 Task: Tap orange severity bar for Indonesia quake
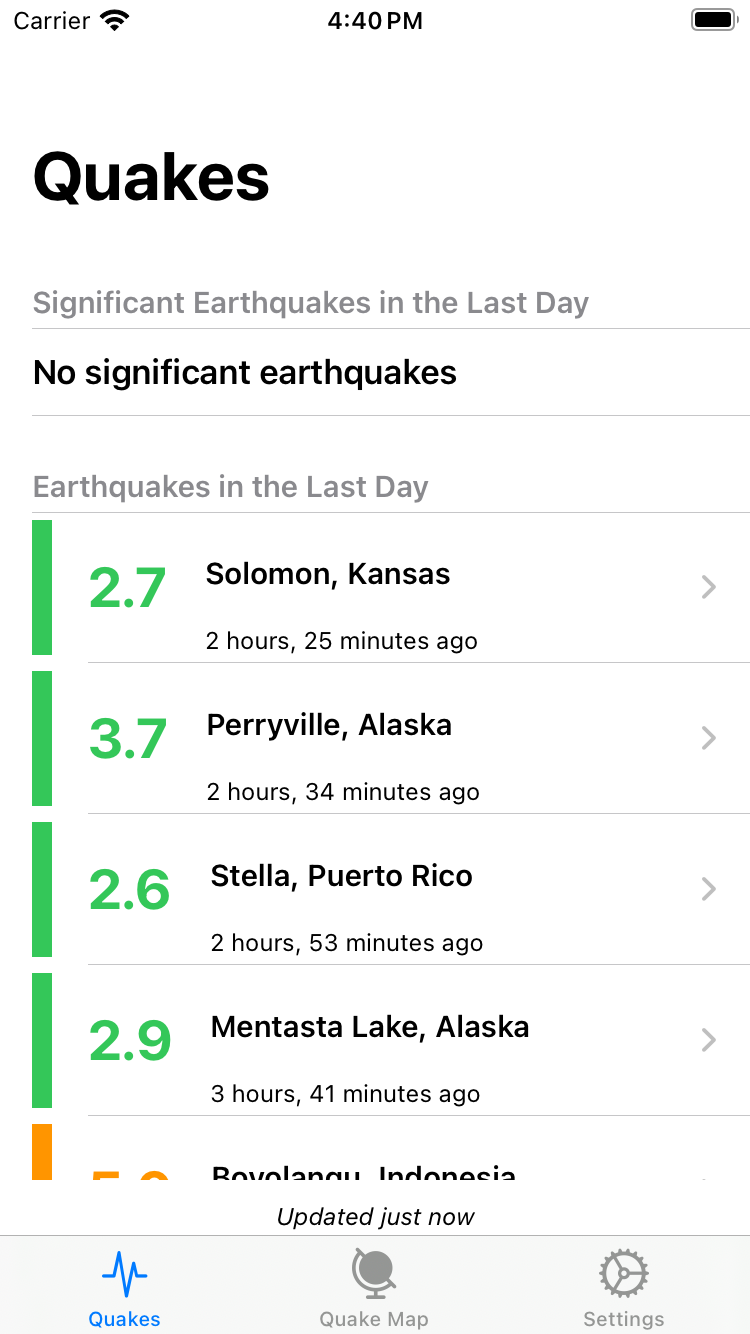(x=42, y=1152)
